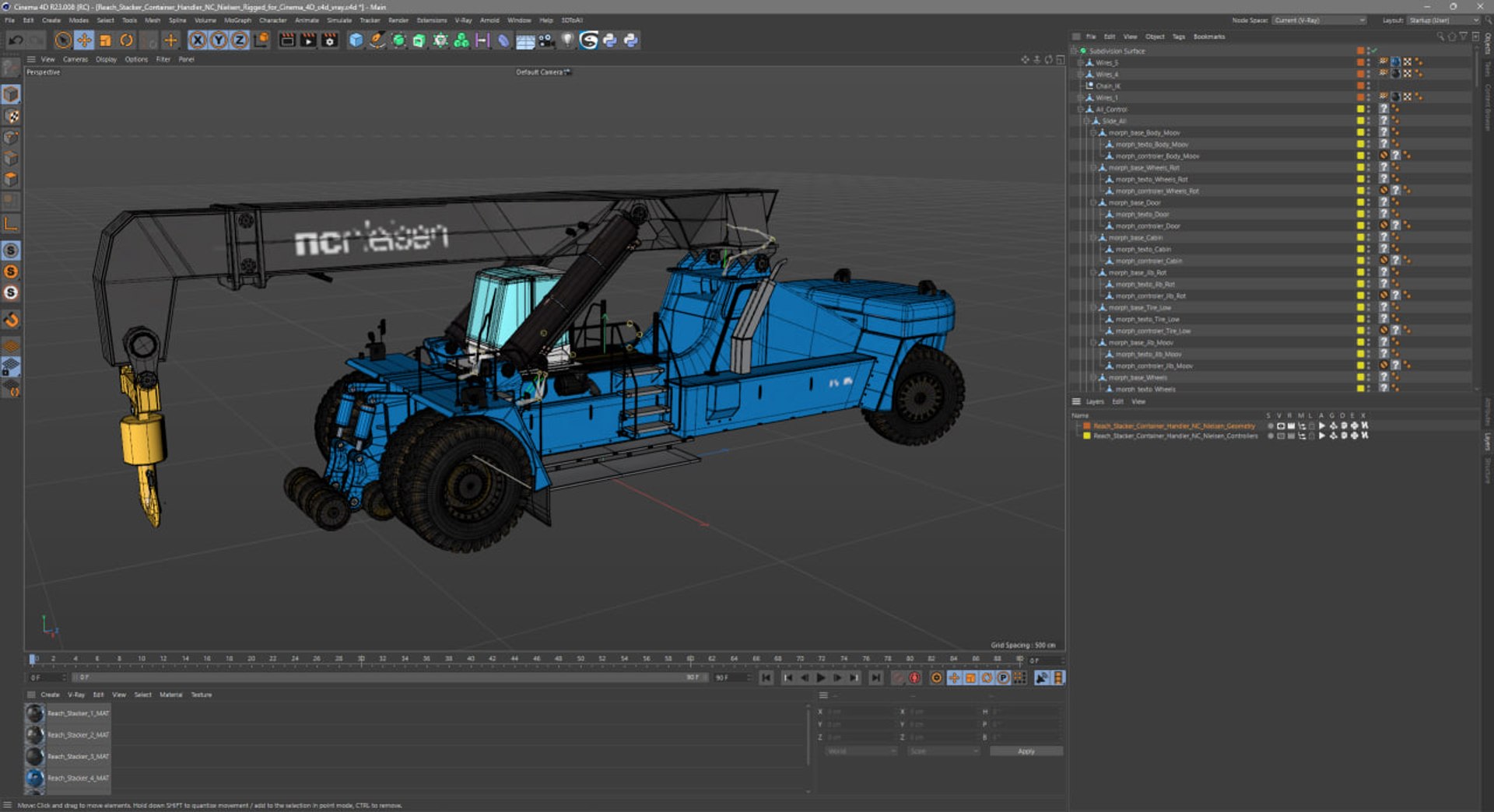Toggle the Y axis lock

click(219, 40)
